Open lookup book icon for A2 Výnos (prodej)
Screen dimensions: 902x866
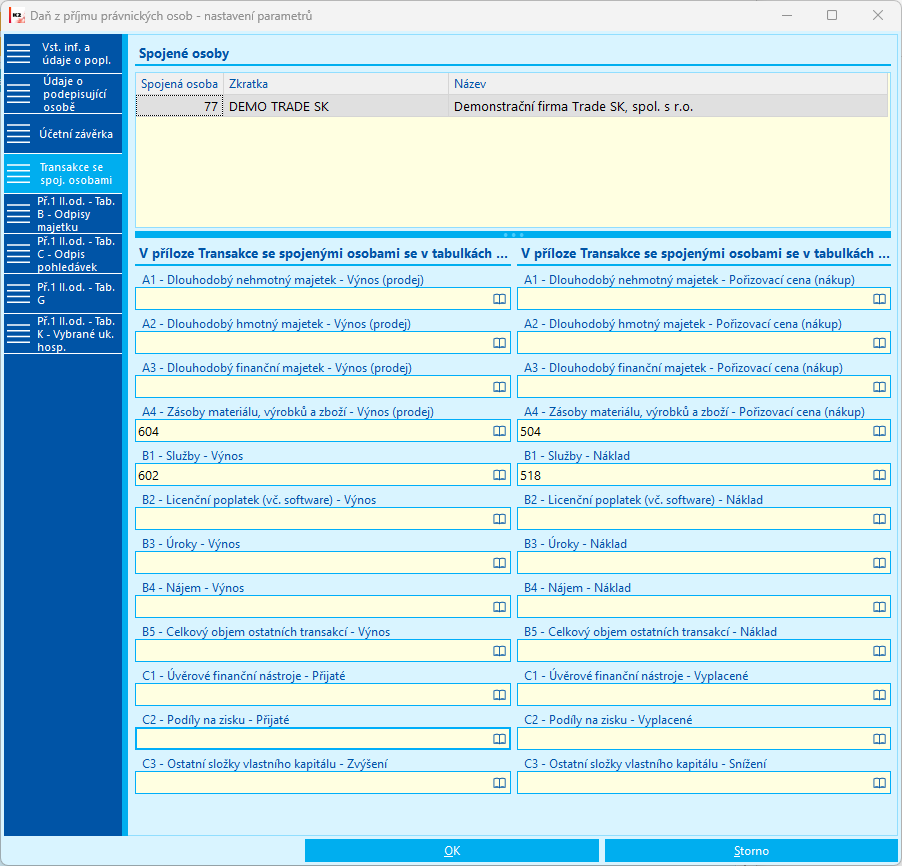click(x=499, y=343)
